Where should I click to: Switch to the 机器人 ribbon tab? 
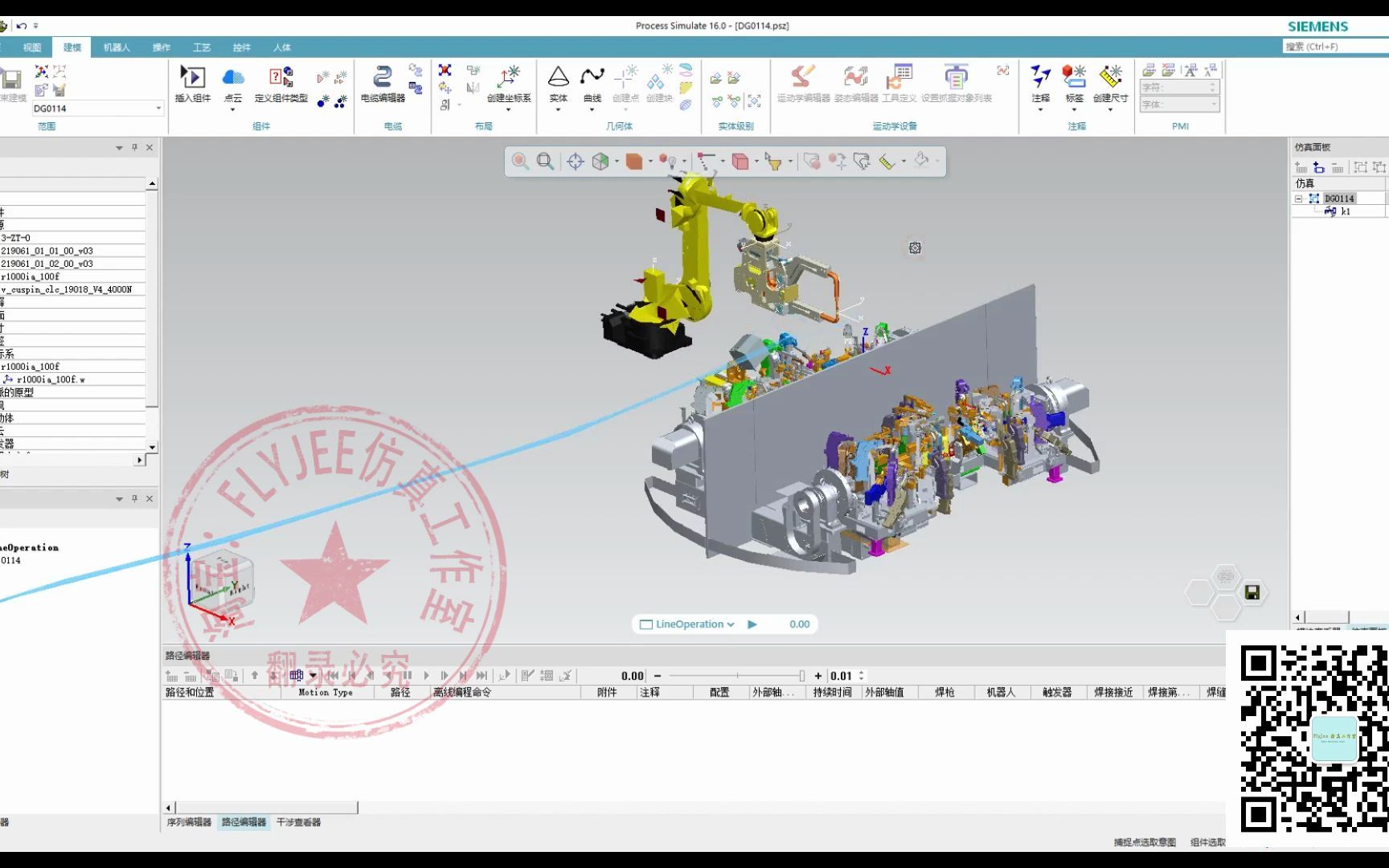117,47
